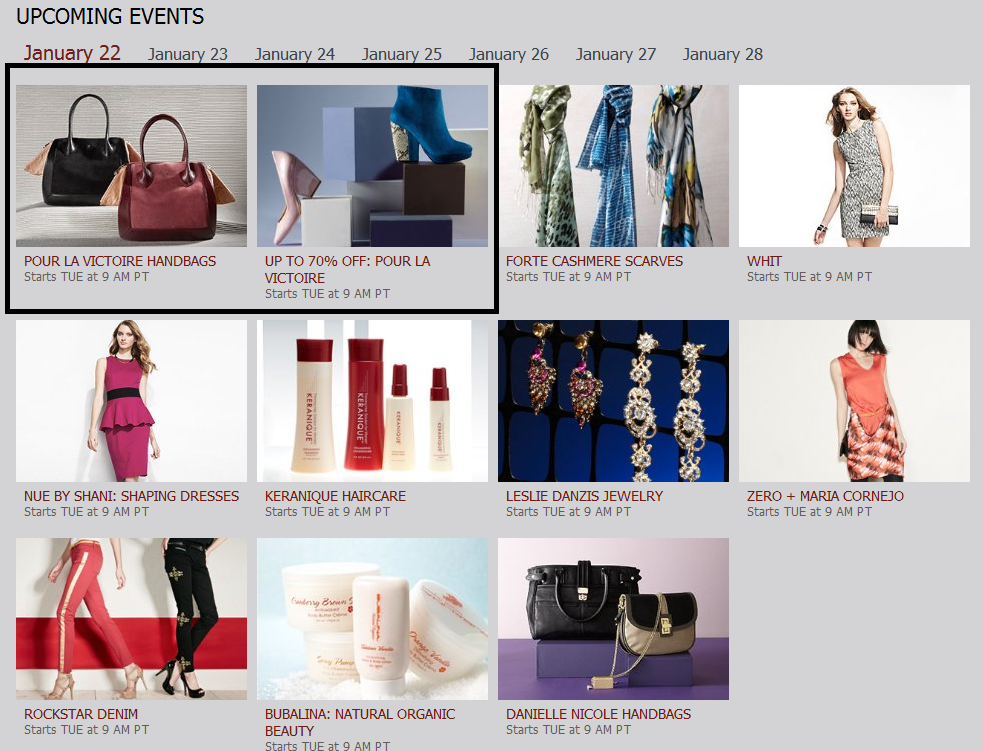983x751 pixels.
Task: Follow the UP TO 70% OFF: POUR LA VICTOIRE link
Action: tap(347, 270)
